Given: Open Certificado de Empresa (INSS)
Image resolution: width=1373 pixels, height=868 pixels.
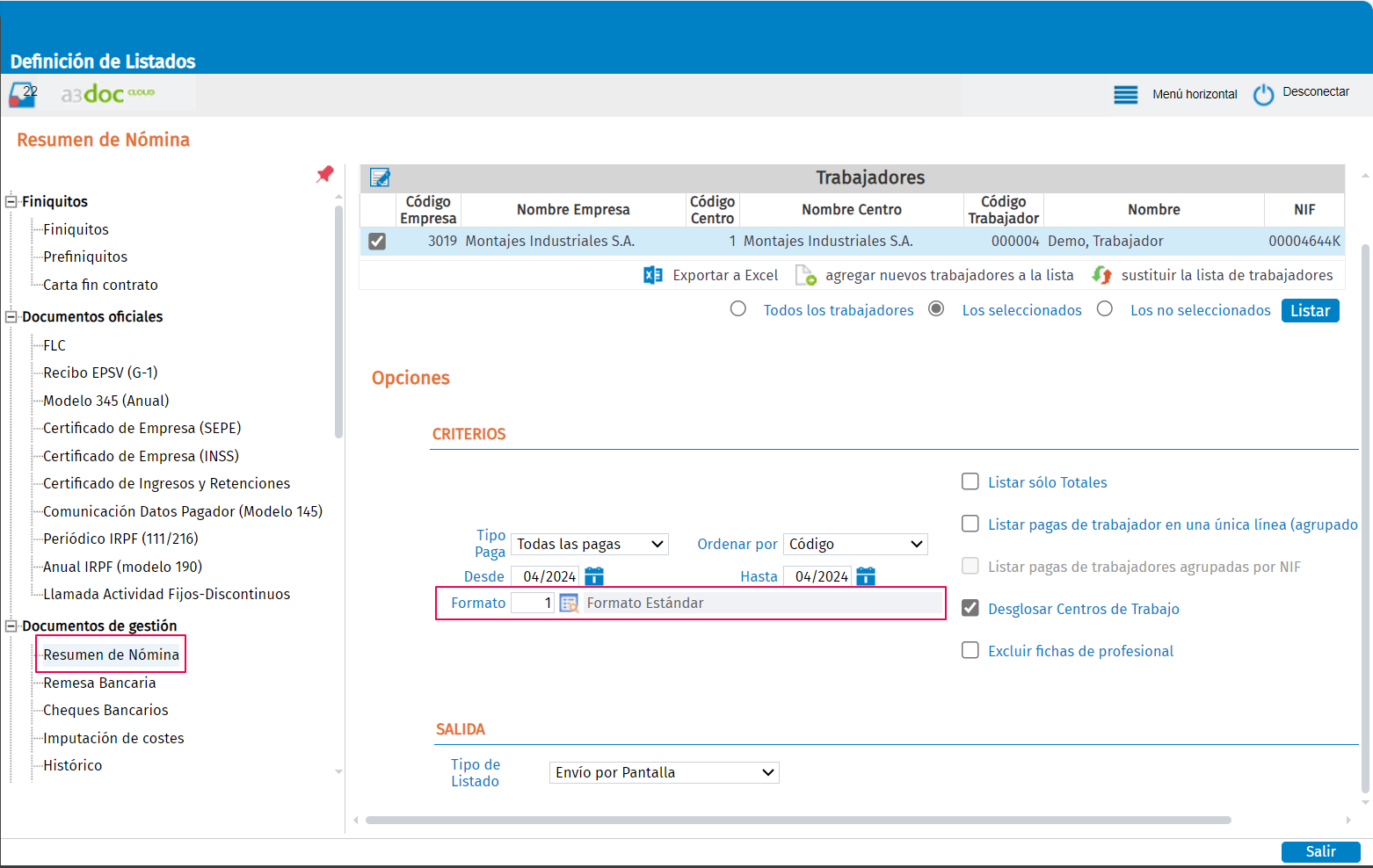Looking at the screenshot, I should coord(141,456).
